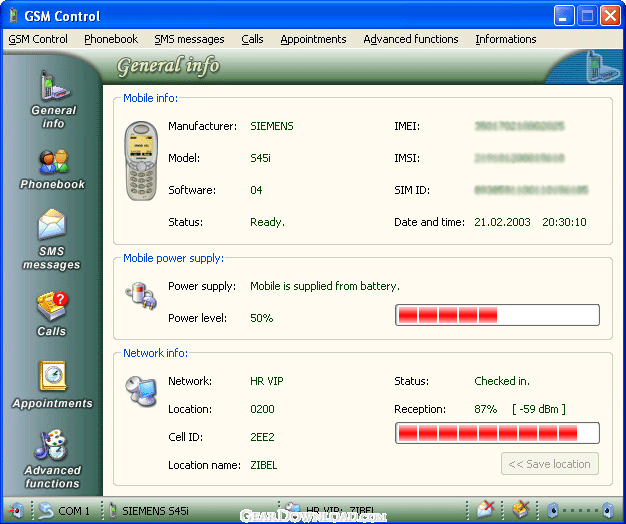
Task: Click the data transfer indicator in status bar
Action: (x=580, y=510)
